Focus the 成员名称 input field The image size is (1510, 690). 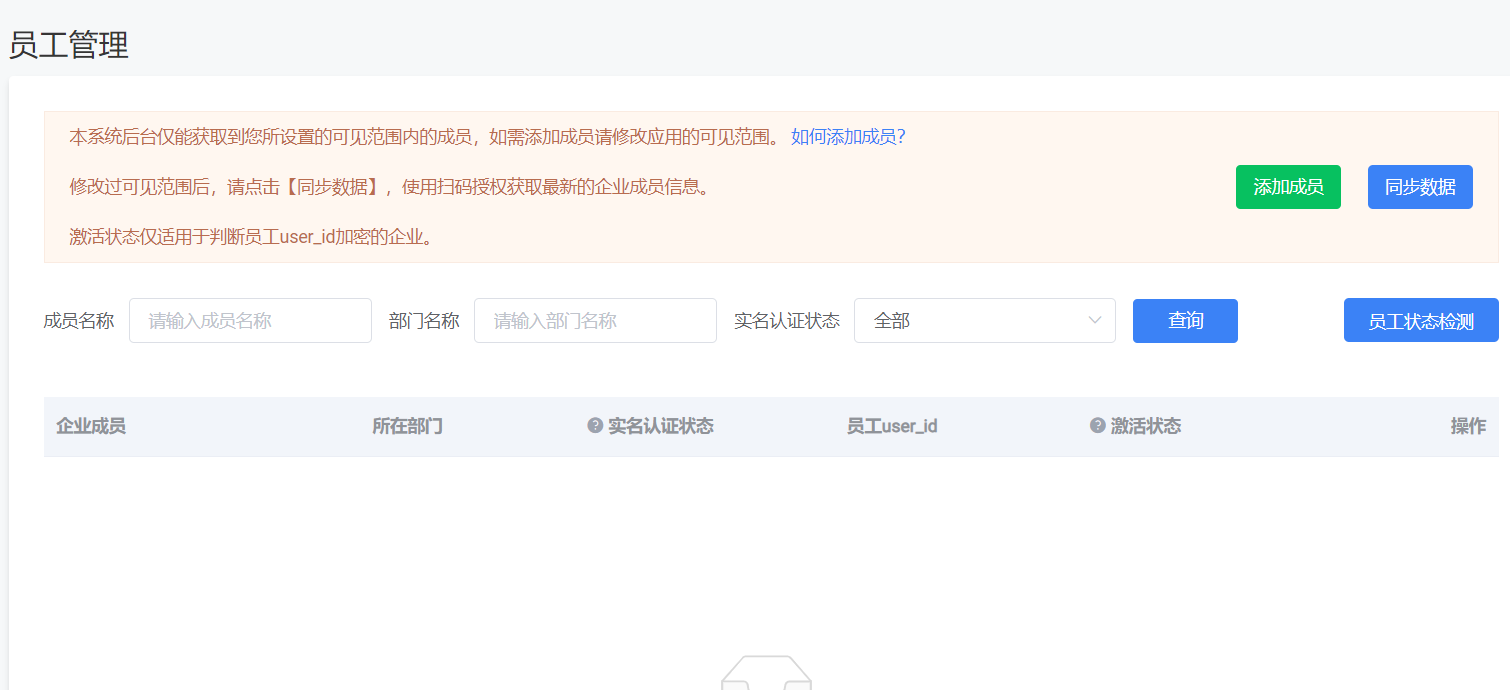(250, 321)
